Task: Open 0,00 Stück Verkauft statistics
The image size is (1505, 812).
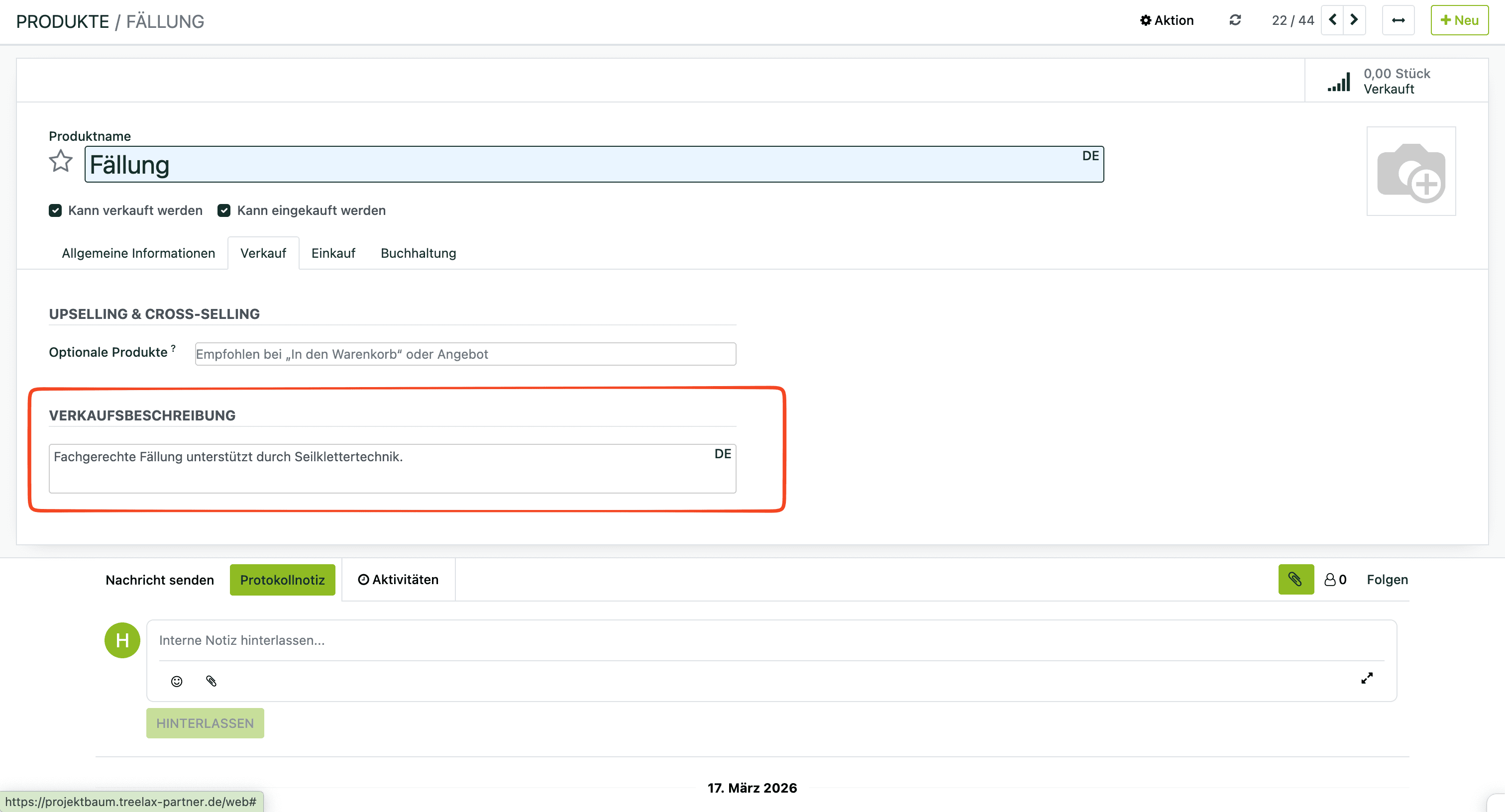Action: click(x=1396, y=81)
